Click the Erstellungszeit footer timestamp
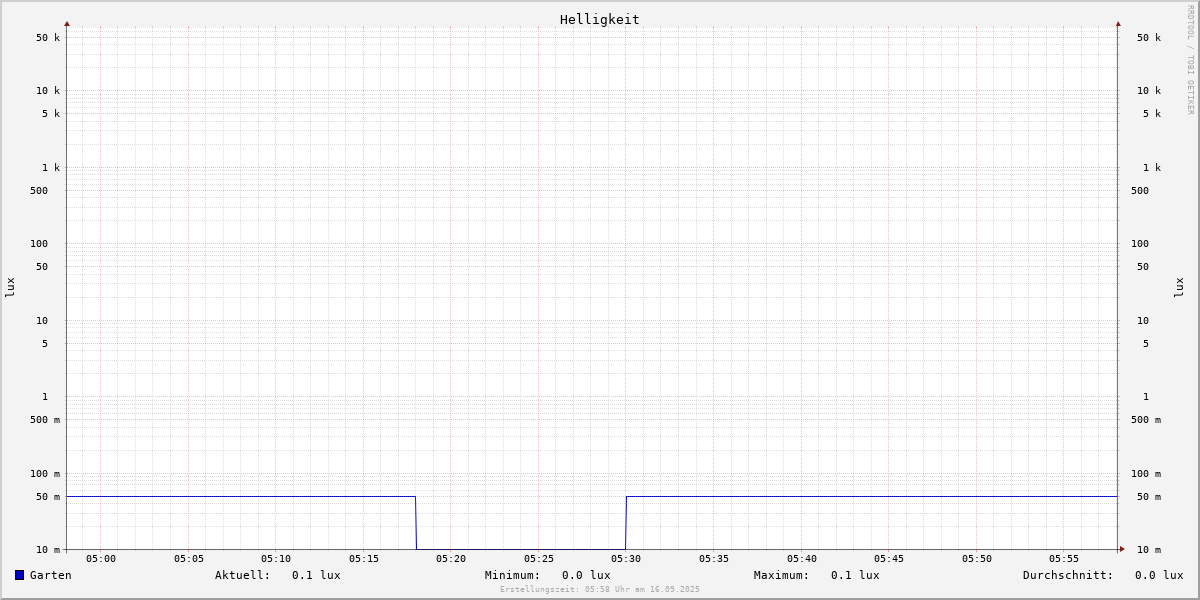 pos(600,590)
